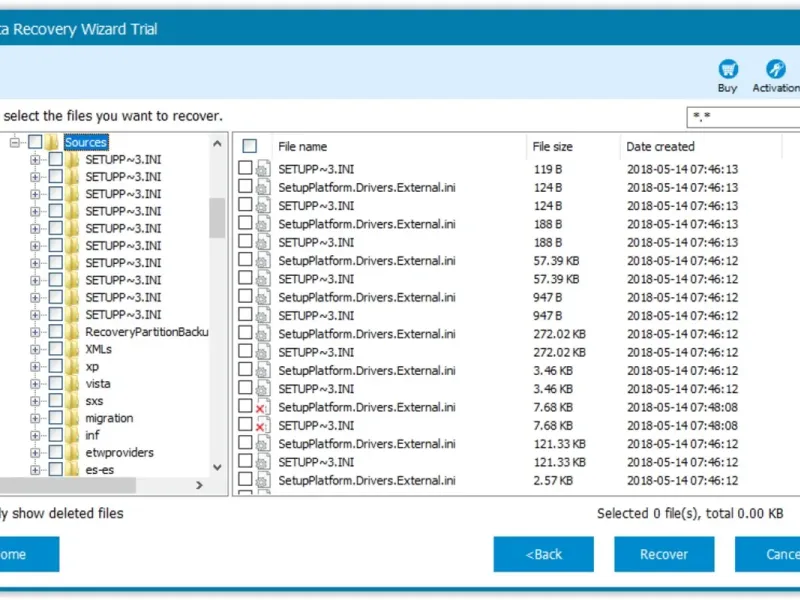Click file icon of 119 B SETUPP~3.INI
800x600 pixels.
tap(263, 169)
